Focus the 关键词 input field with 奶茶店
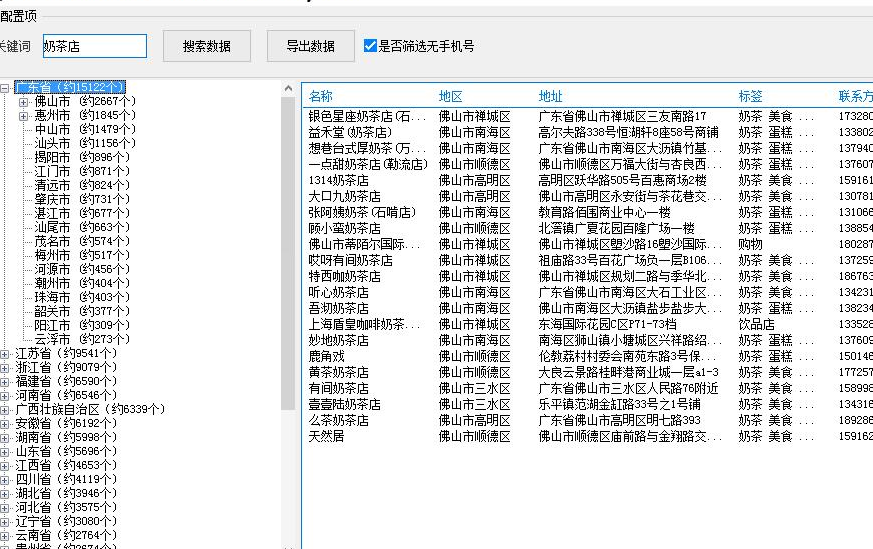873x549 pixels. 95,46
